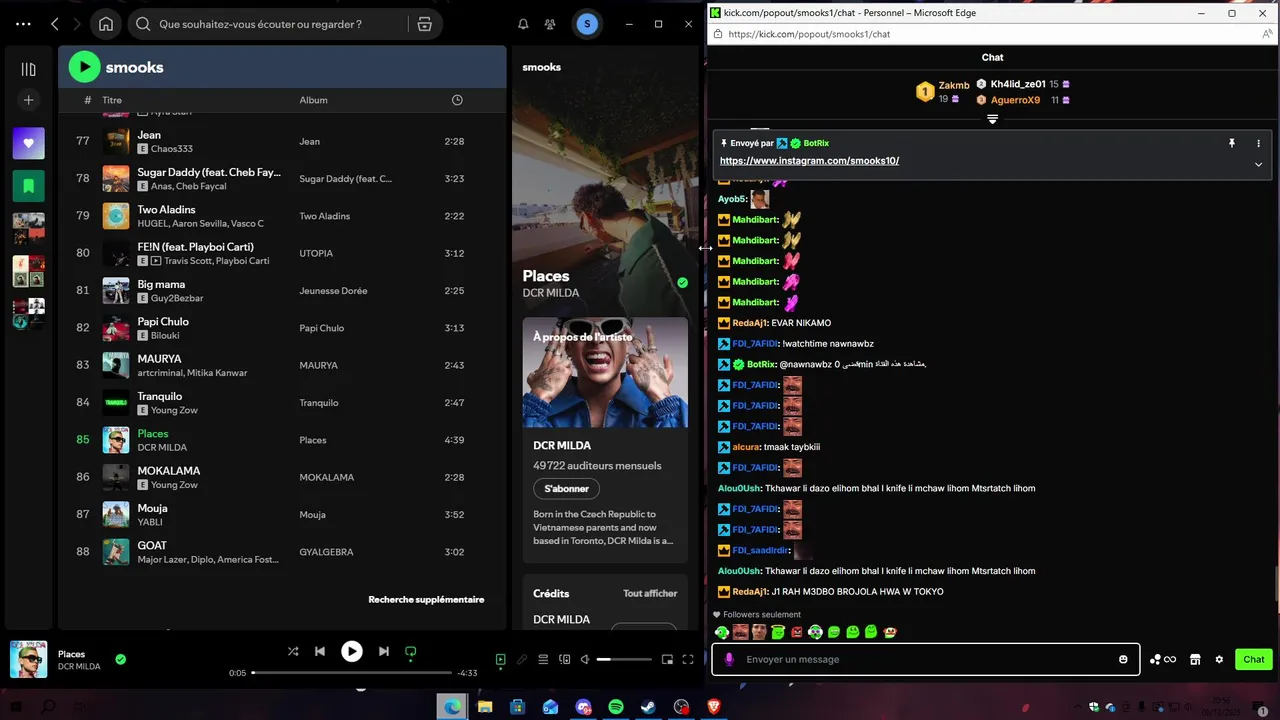Collapse the pinned message with the chevron
This screenshot has width=1280, height=720.
1258,164
